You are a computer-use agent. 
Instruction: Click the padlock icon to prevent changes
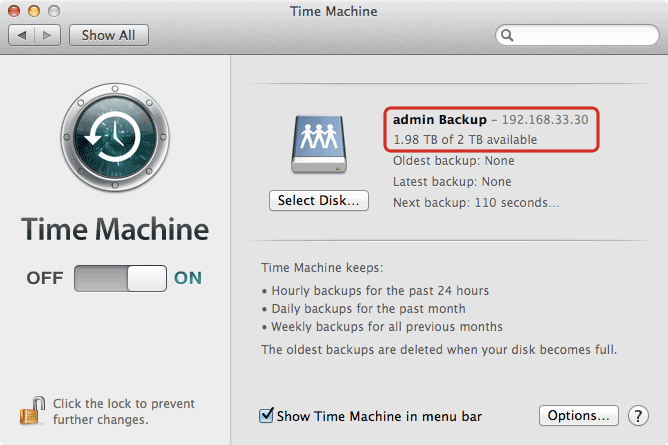(28, 411)
